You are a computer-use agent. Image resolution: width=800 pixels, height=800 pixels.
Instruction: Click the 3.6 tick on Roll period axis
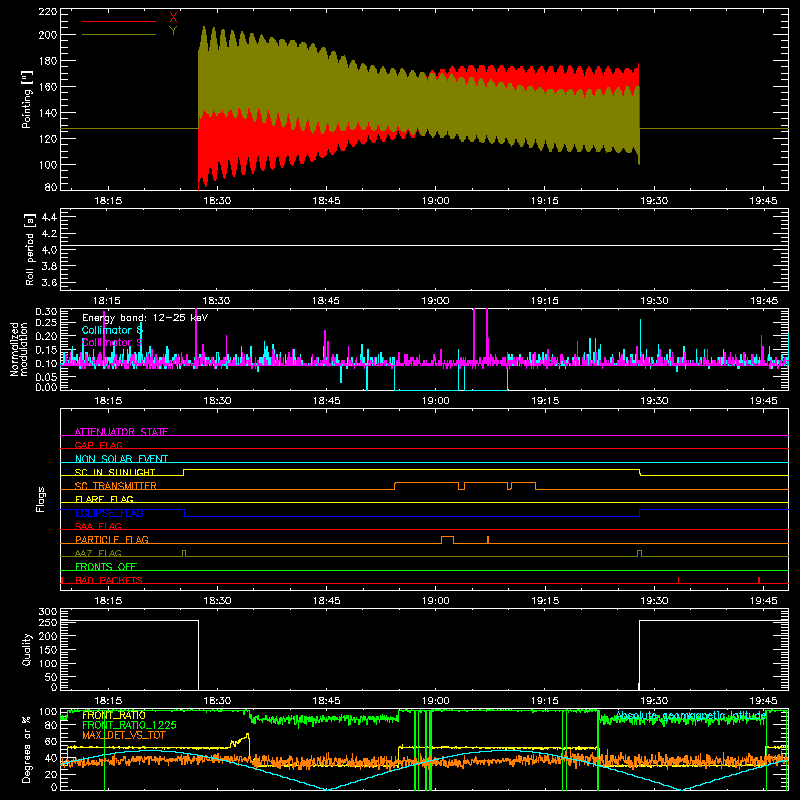tap(49, 282)
